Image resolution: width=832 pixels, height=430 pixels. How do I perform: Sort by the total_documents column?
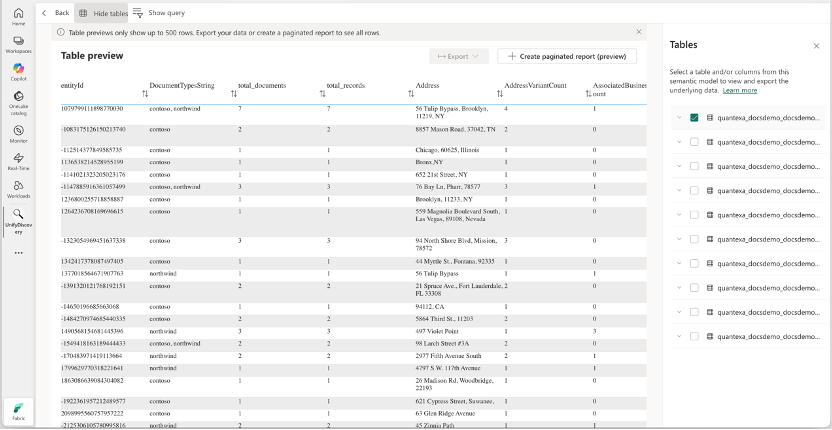coord(241,93)
